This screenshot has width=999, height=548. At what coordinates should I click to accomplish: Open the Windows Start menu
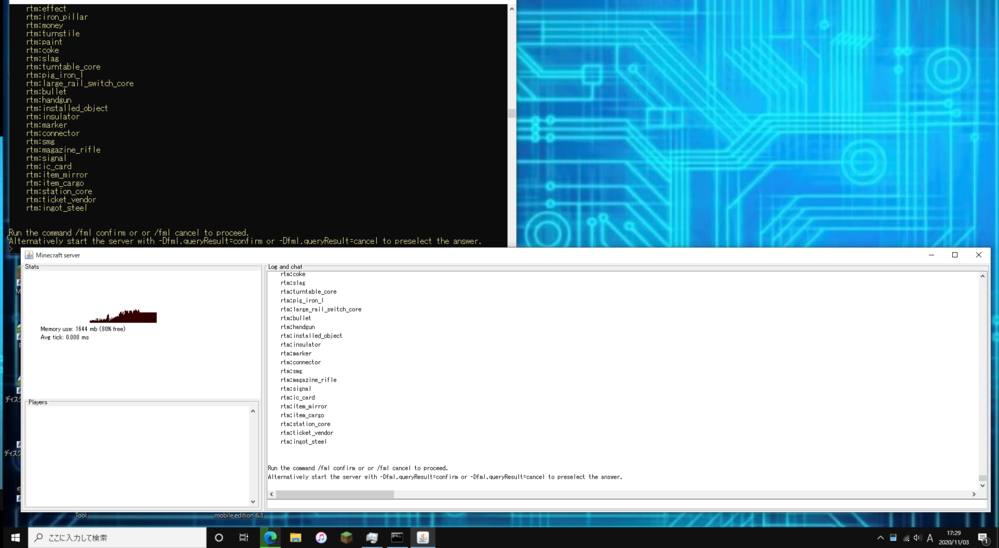14,537
